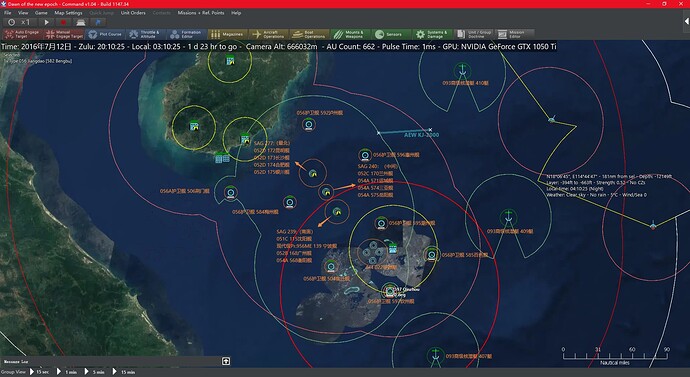Open the Map Settings menu
Image resolution: width=690 pixels, height=377 pixels.
(68, 13)
